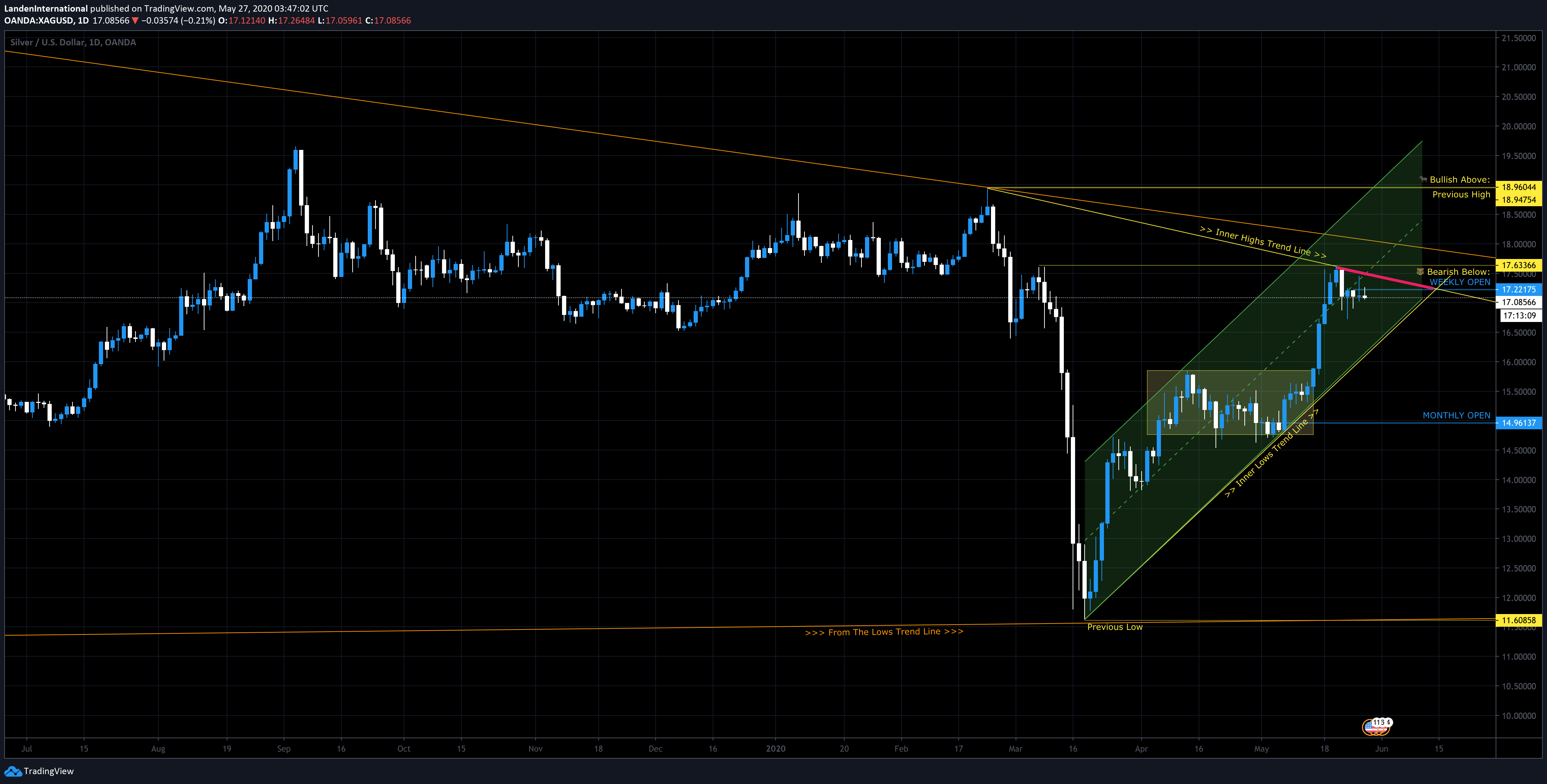Screen dimensions: 1547x784
Task: Click the bull emoji beside Bullish Above
Action: click(x=1423, y=179)
